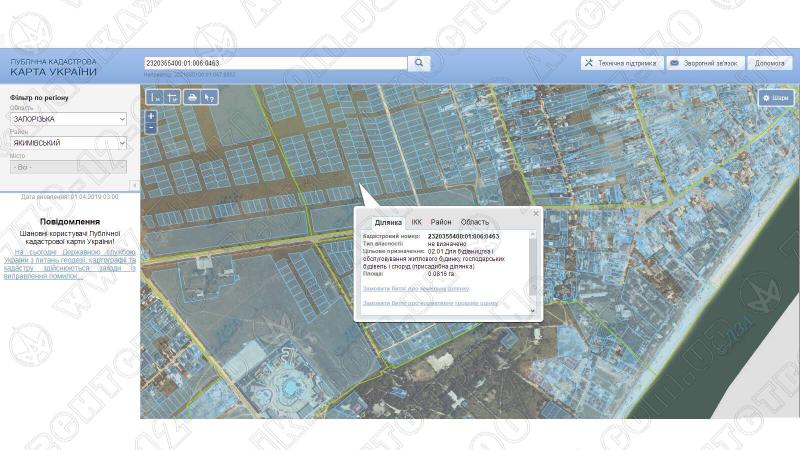
Task: Click the example cadastral number below search
Action: tap(205, 74)
